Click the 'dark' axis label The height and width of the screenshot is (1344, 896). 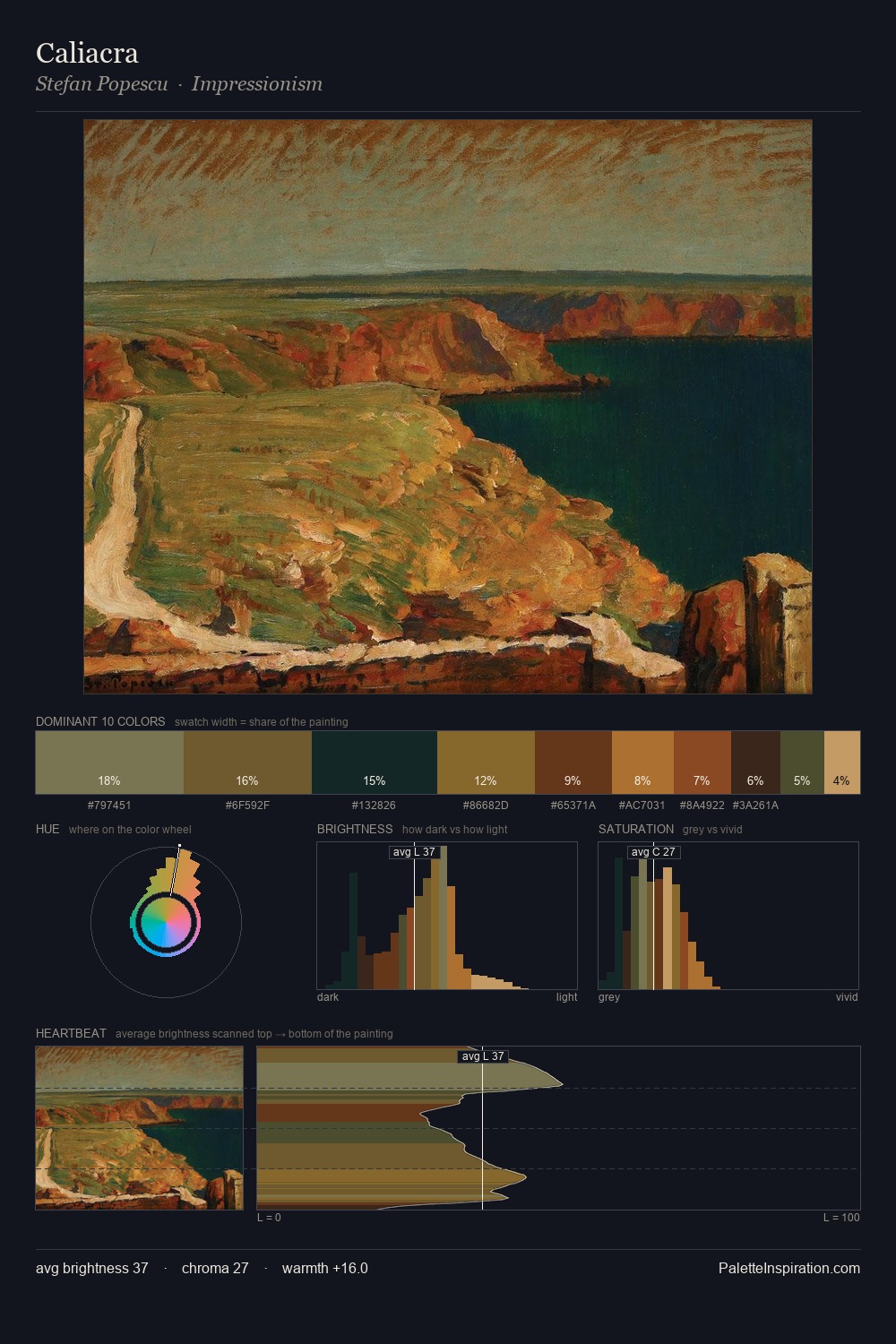click(328, 997)
